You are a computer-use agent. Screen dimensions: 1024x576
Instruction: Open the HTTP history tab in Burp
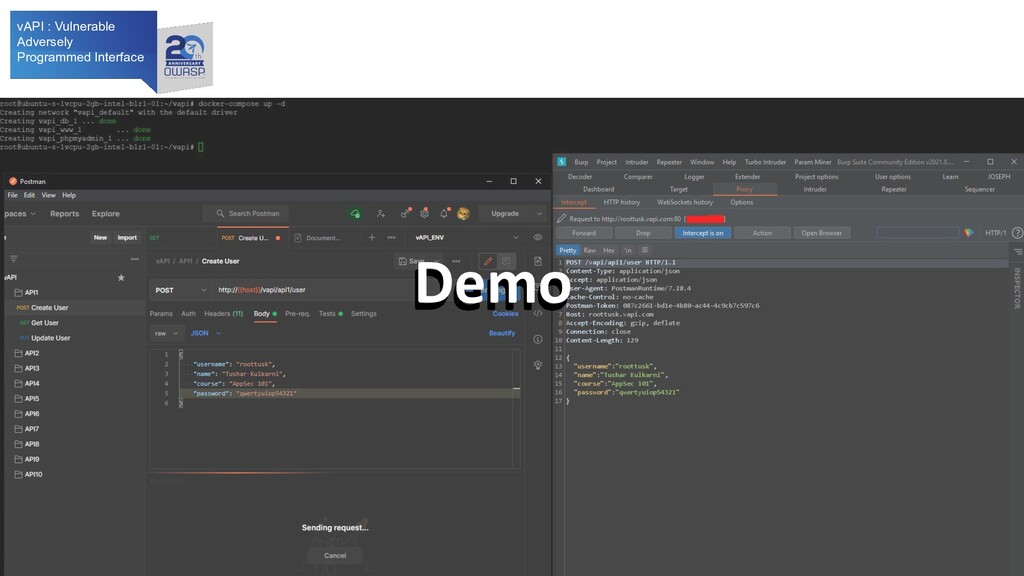click(622, 202)
